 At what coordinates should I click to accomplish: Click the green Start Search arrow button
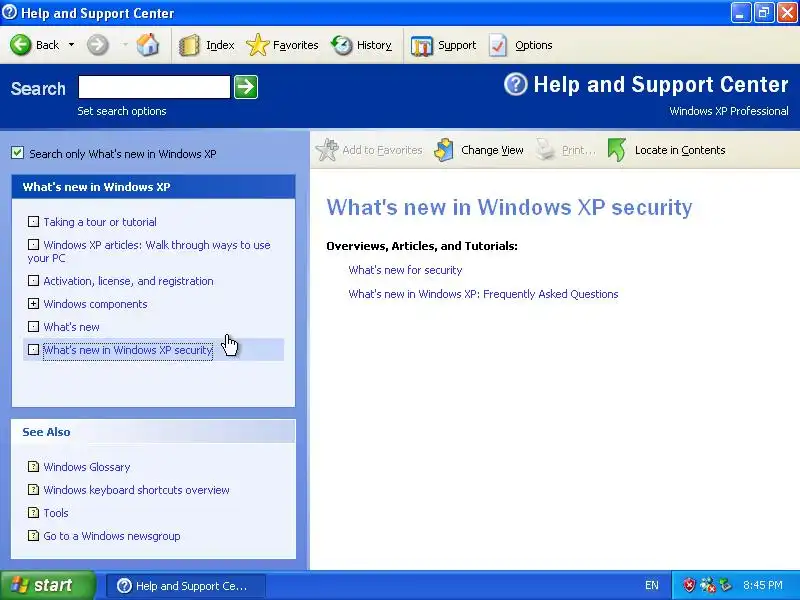pos(246,87)
